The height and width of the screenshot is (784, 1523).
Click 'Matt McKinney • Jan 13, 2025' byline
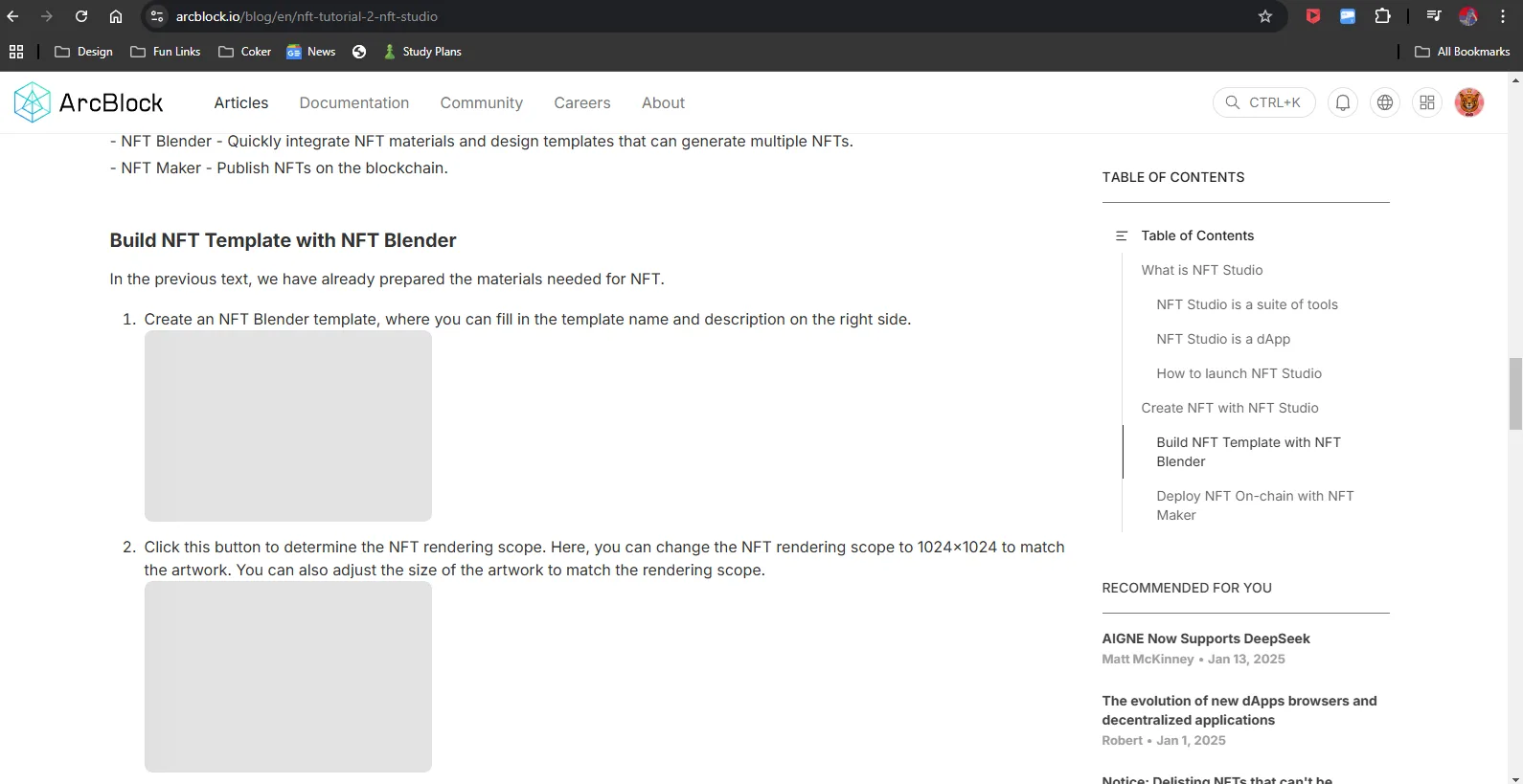coord(1193,659)
